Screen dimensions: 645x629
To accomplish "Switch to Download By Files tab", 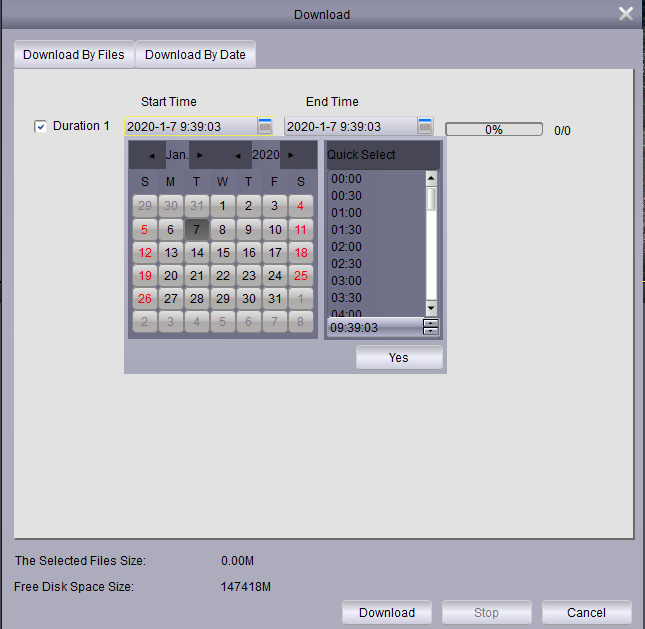I will coord(74,54).
